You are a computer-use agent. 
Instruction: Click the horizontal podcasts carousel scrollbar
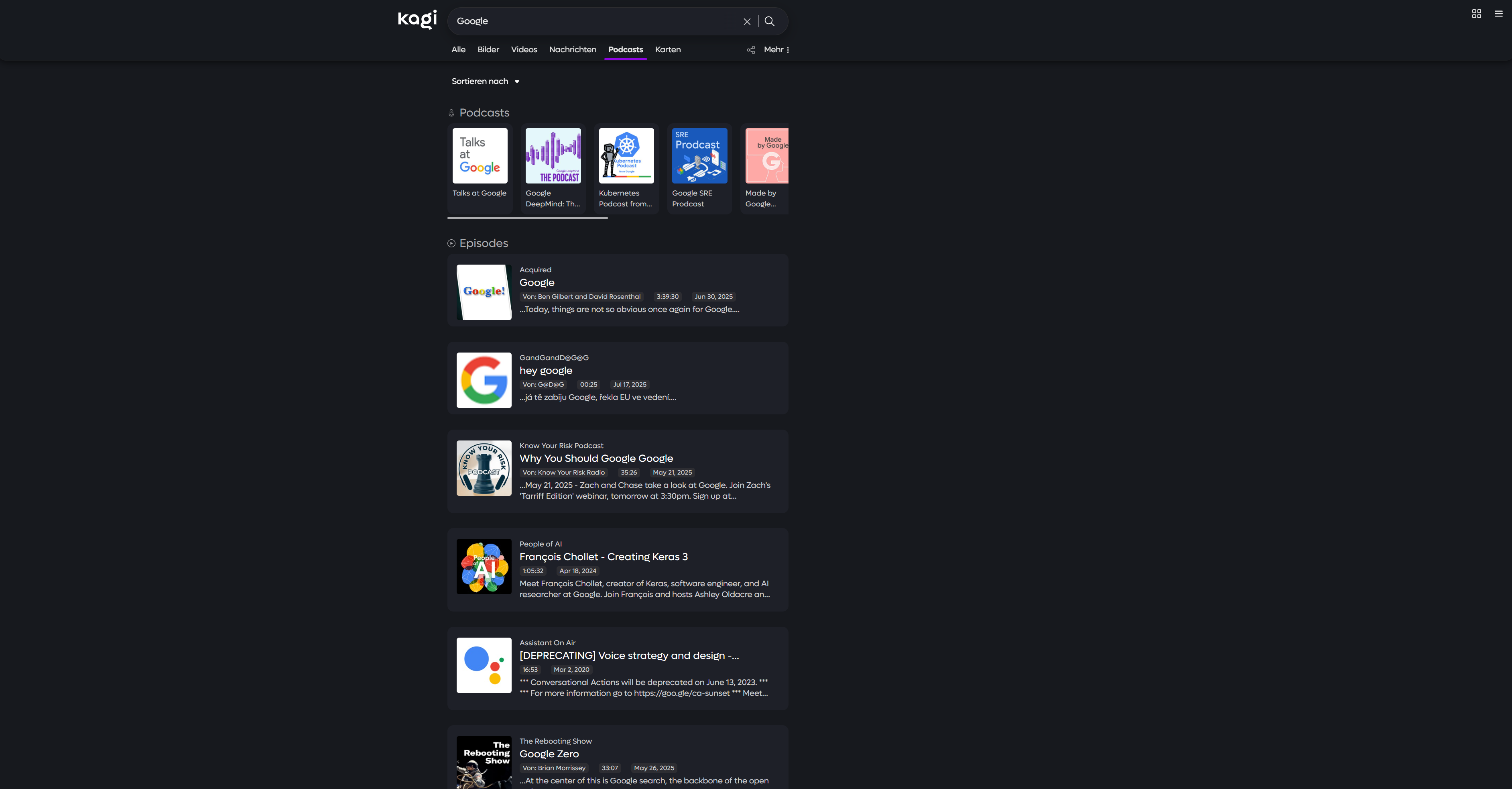tap(527, 218)
